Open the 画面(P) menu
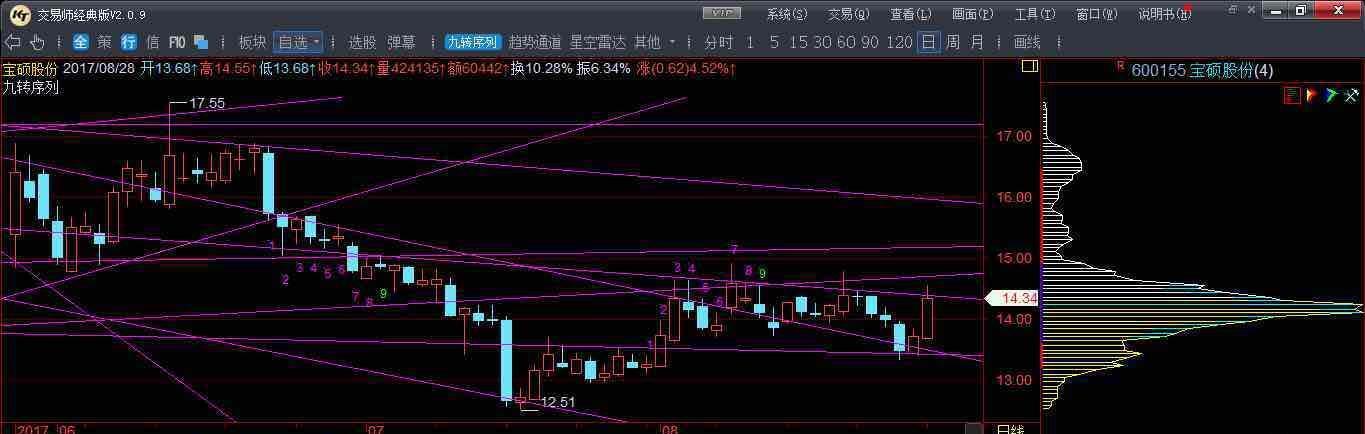Screen dimensions: 1365x434 click(972, 14)
